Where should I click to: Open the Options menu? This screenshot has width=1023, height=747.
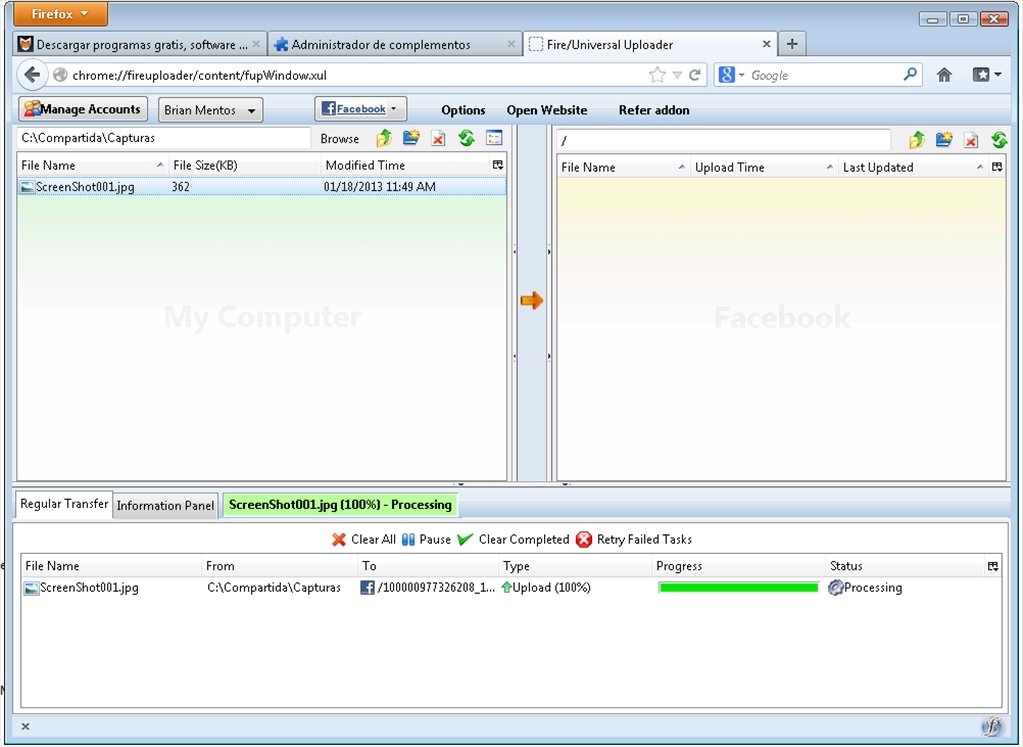tap(463, 110)
